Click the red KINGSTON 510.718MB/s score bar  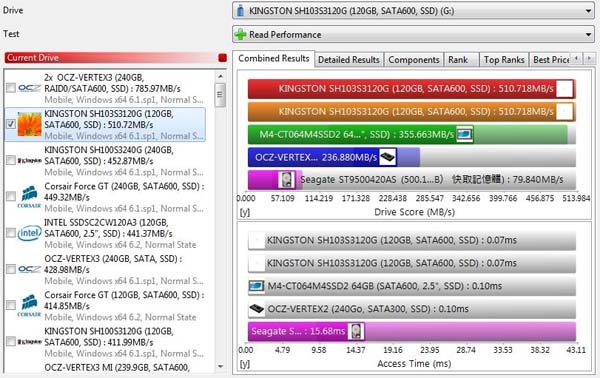coord(412,89)
